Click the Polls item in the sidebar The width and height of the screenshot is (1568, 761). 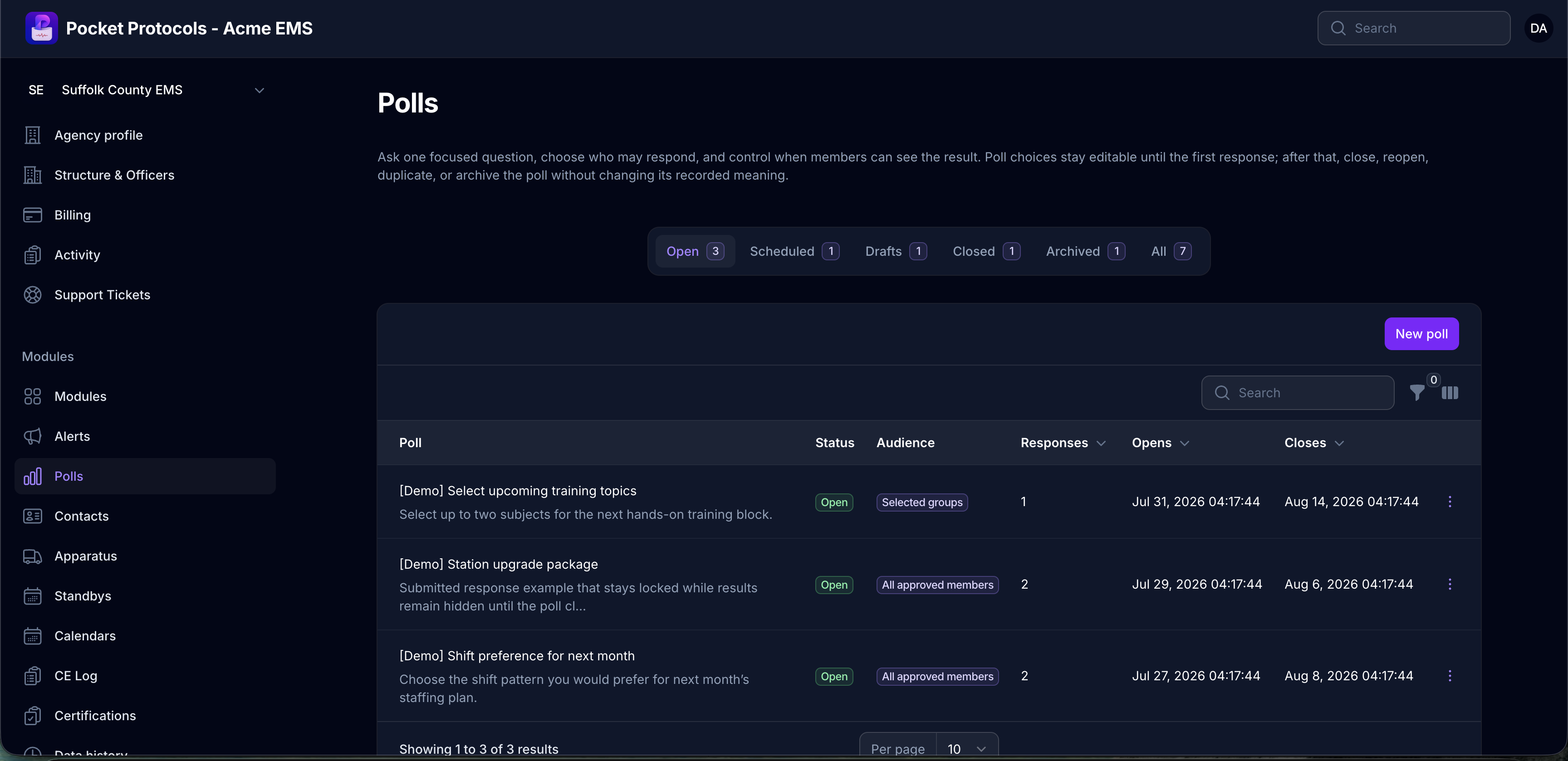point(146,476)
